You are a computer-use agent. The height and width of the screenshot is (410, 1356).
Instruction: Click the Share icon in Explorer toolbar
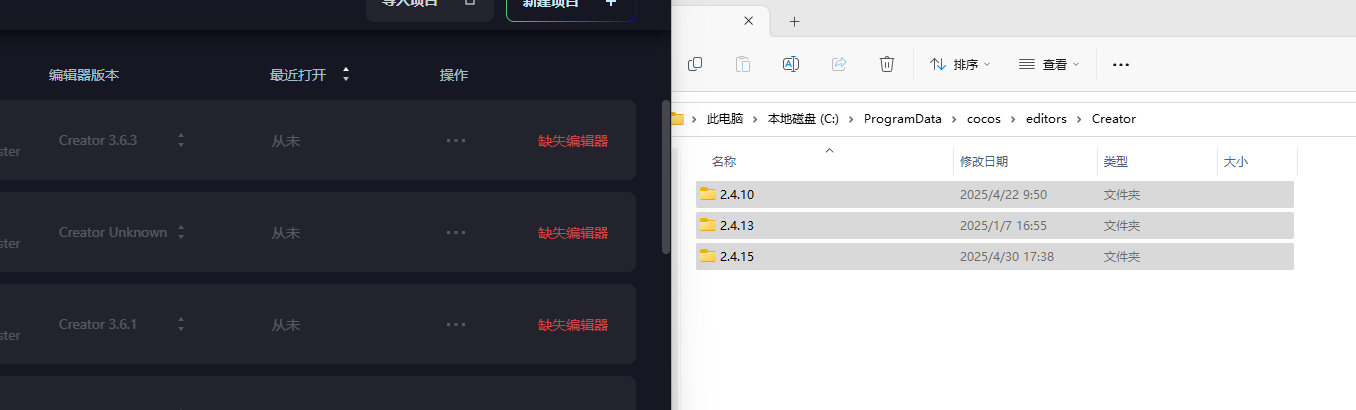839,64
